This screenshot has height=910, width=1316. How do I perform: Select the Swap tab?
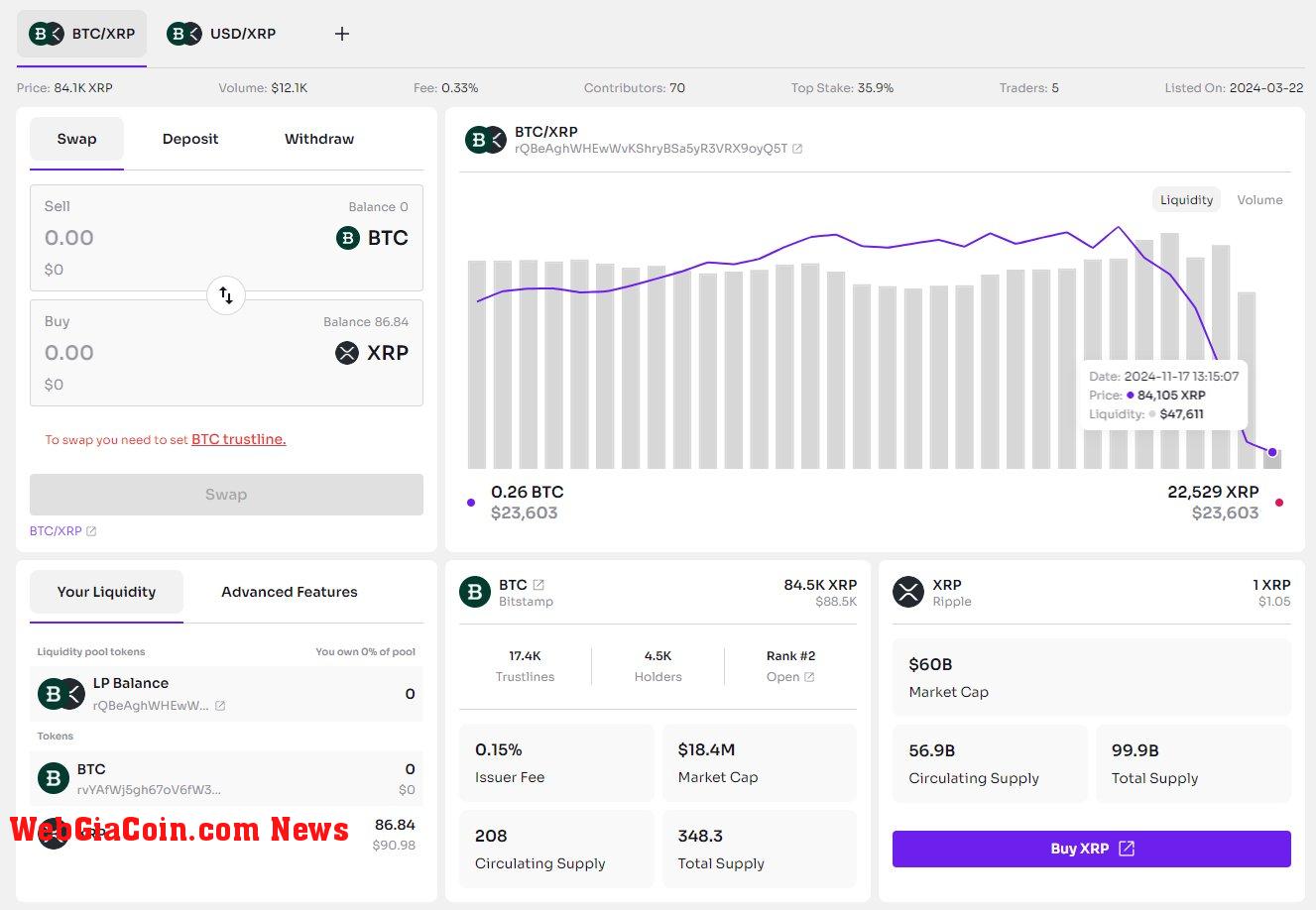pyautogui.click(x=76, y=139)
